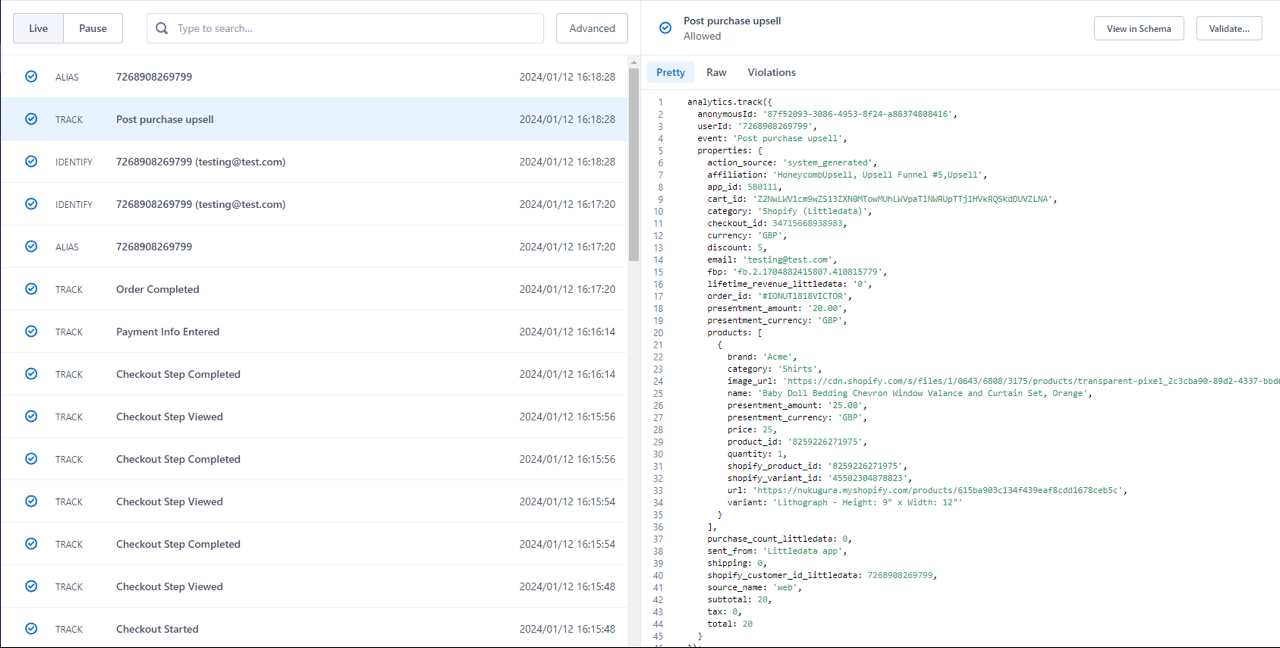Click check icon on Checkout Step Viewed 16:15:48 row

31,586
